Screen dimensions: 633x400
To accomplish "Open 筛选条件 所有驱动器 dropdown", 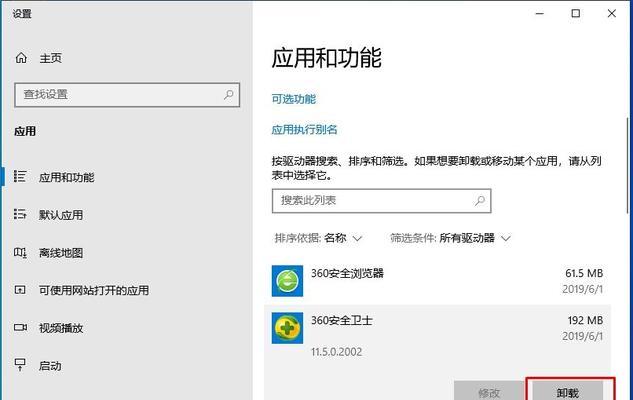I will 450,238.
